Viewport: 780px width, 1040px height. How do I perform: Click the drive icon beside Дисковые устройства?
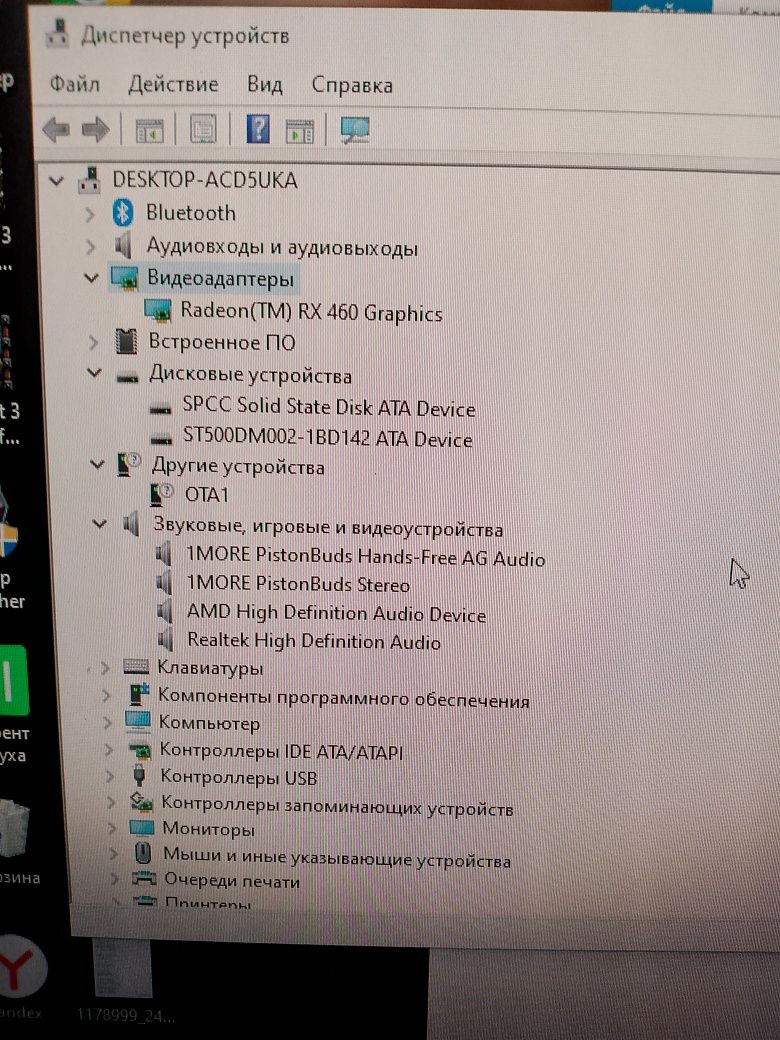pos(127,377)
